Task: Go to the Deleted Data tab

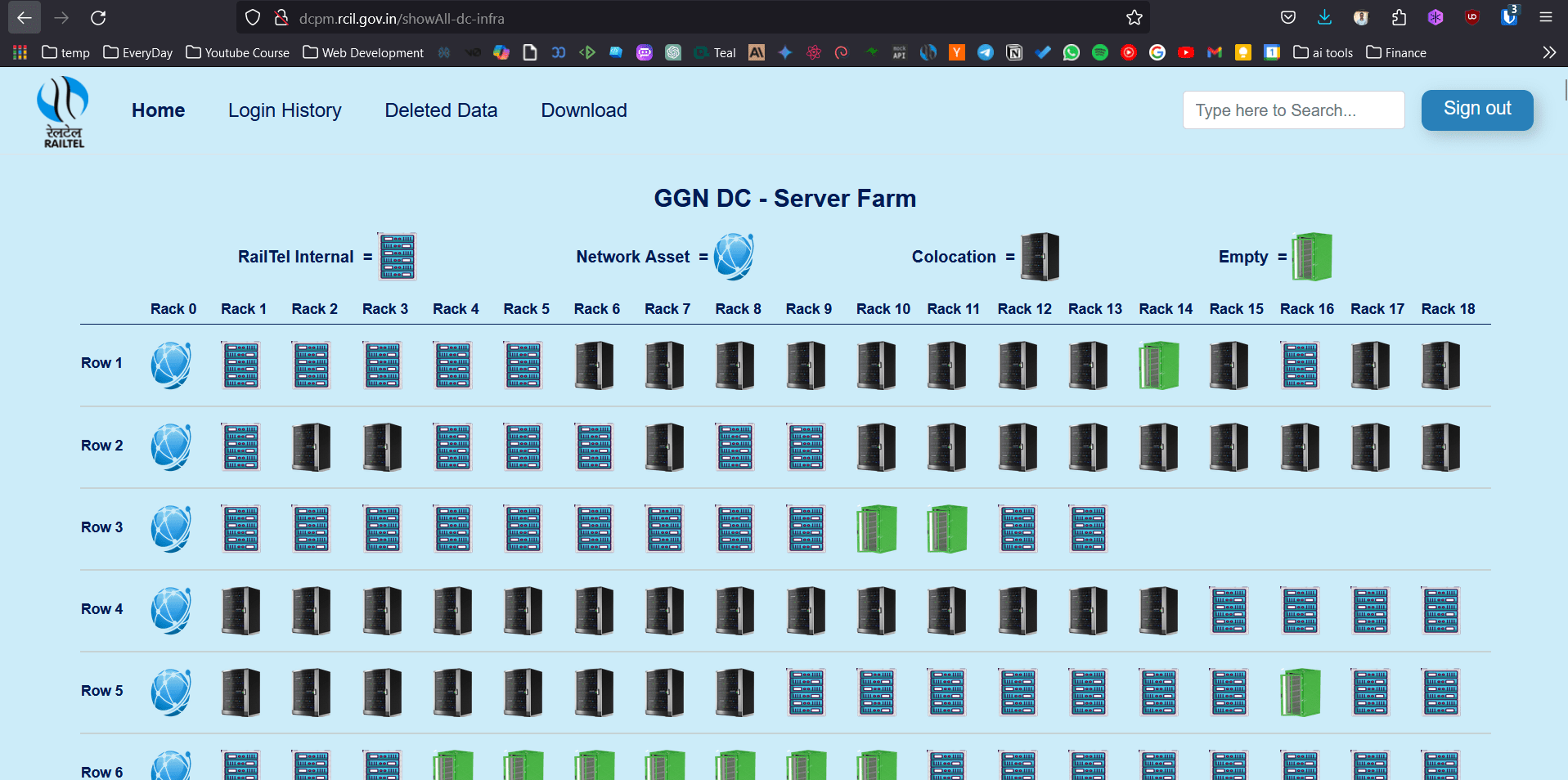Action: (x=441, y=110)
